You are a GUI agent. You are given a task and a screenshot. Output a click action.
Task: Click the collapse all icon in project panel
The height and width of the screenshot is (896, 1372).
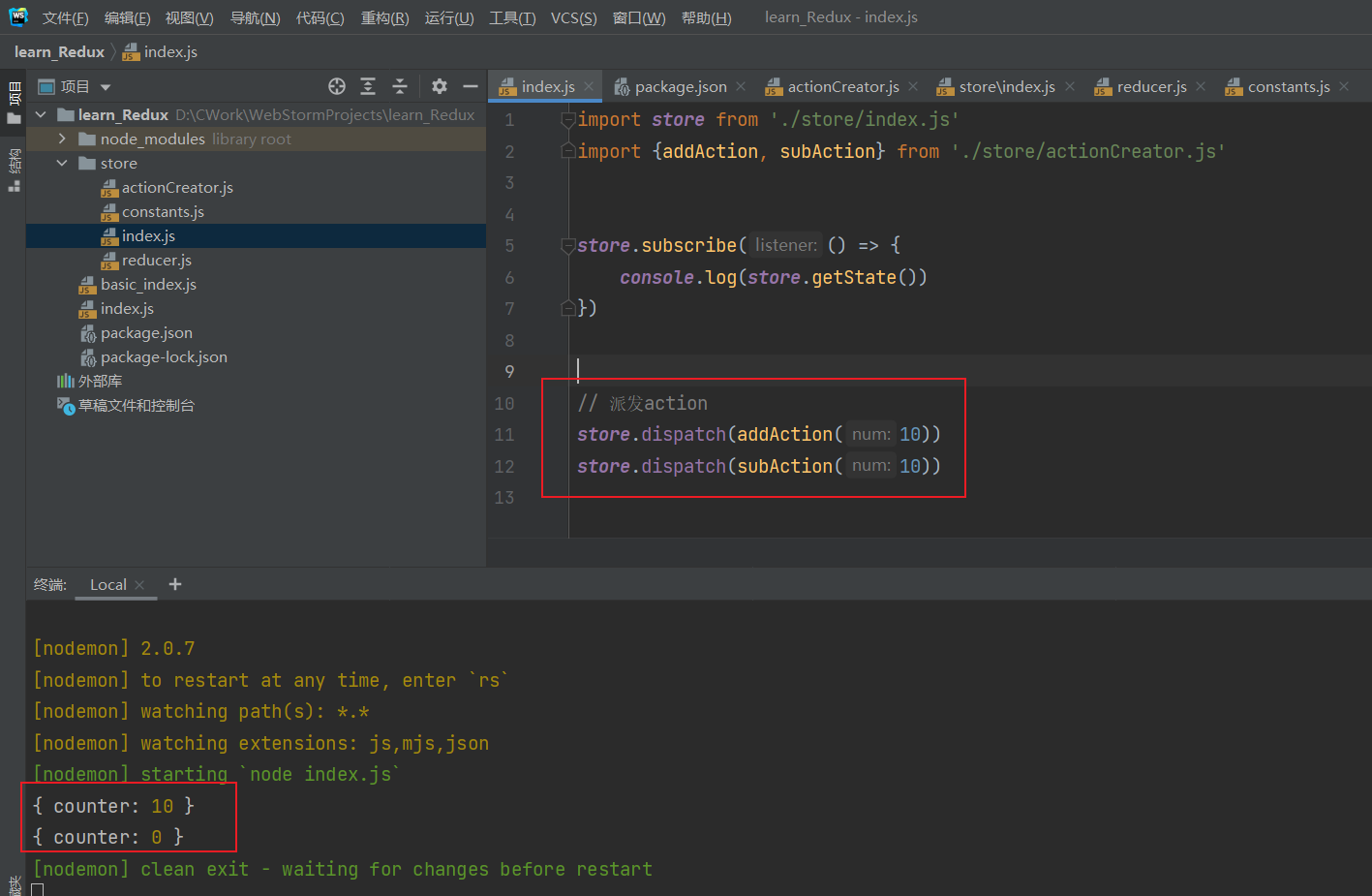(400, 86)
